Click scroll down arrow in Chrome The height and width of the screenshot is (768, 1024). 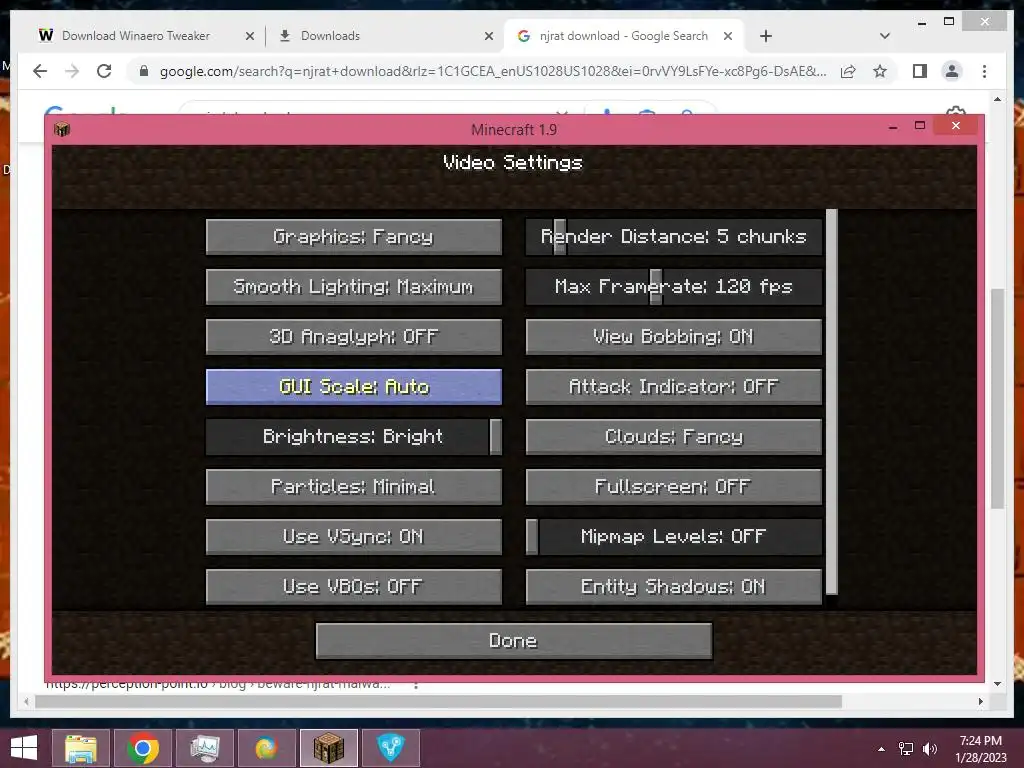coord(997,684)
